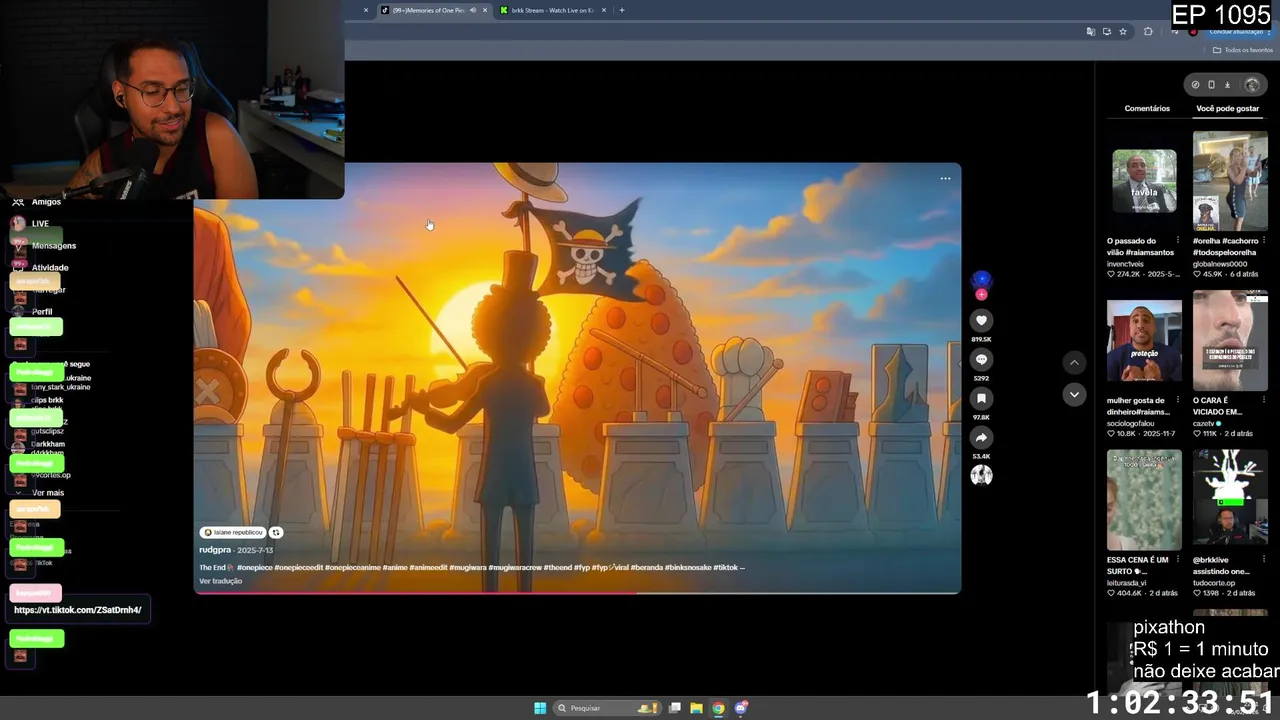Click Ver tradução under the caption
The image size is (1280, 720).
click(x=220, y=581)
